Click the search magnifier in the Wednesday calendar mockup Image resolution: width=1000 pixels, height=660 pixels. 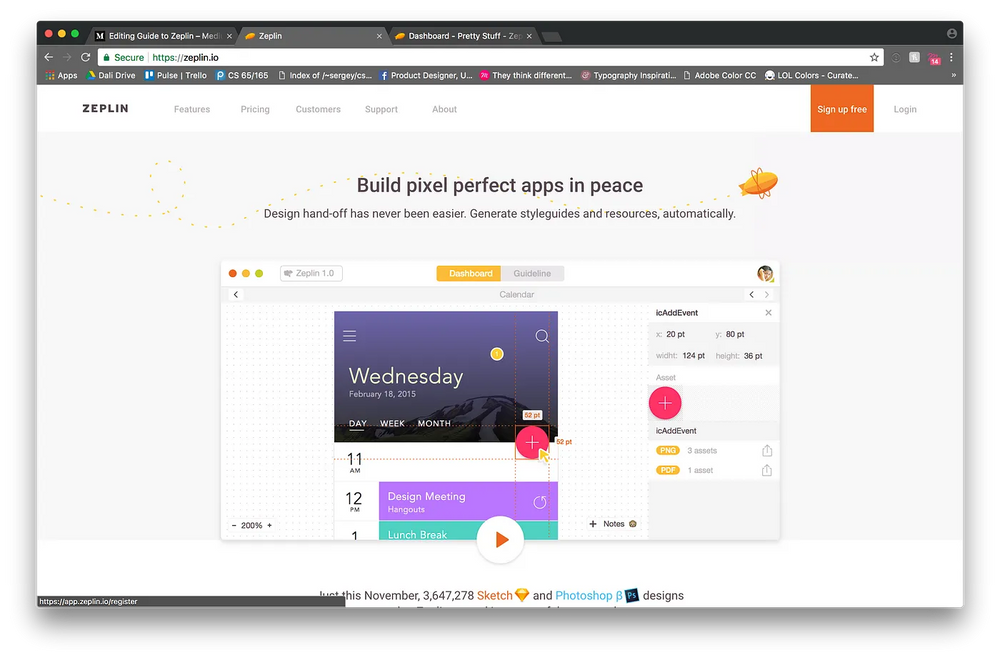tap(542, 336)
